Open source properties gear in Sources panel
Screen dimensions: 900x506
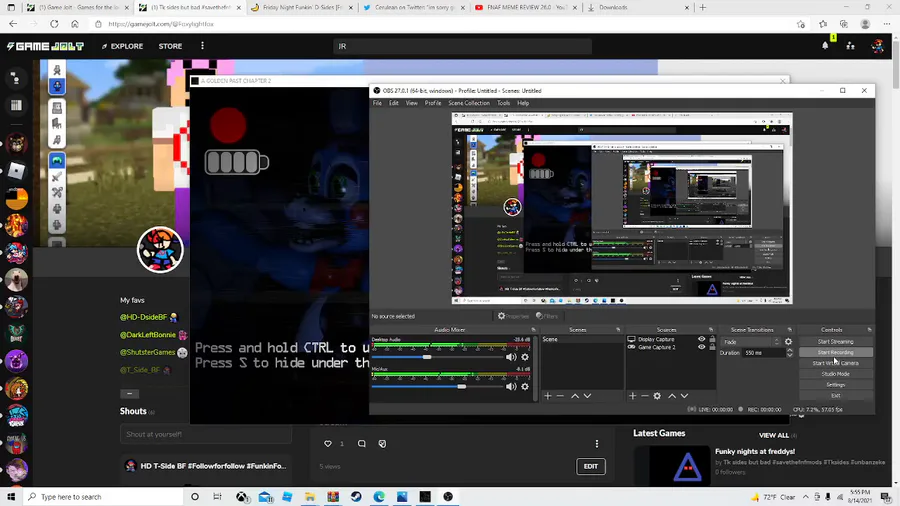pos(657,396)
